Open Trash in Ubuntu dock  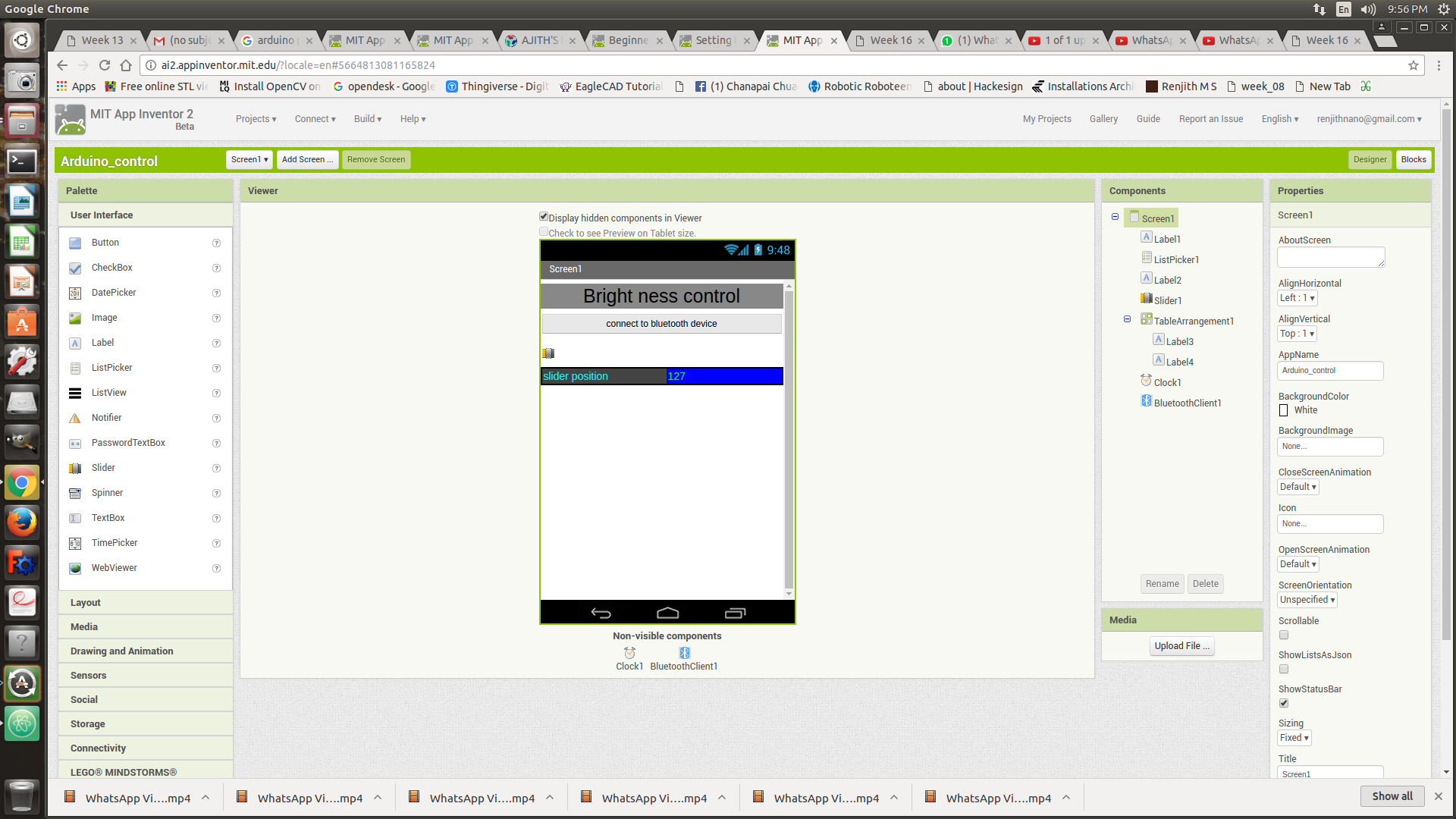coord(22,796)
